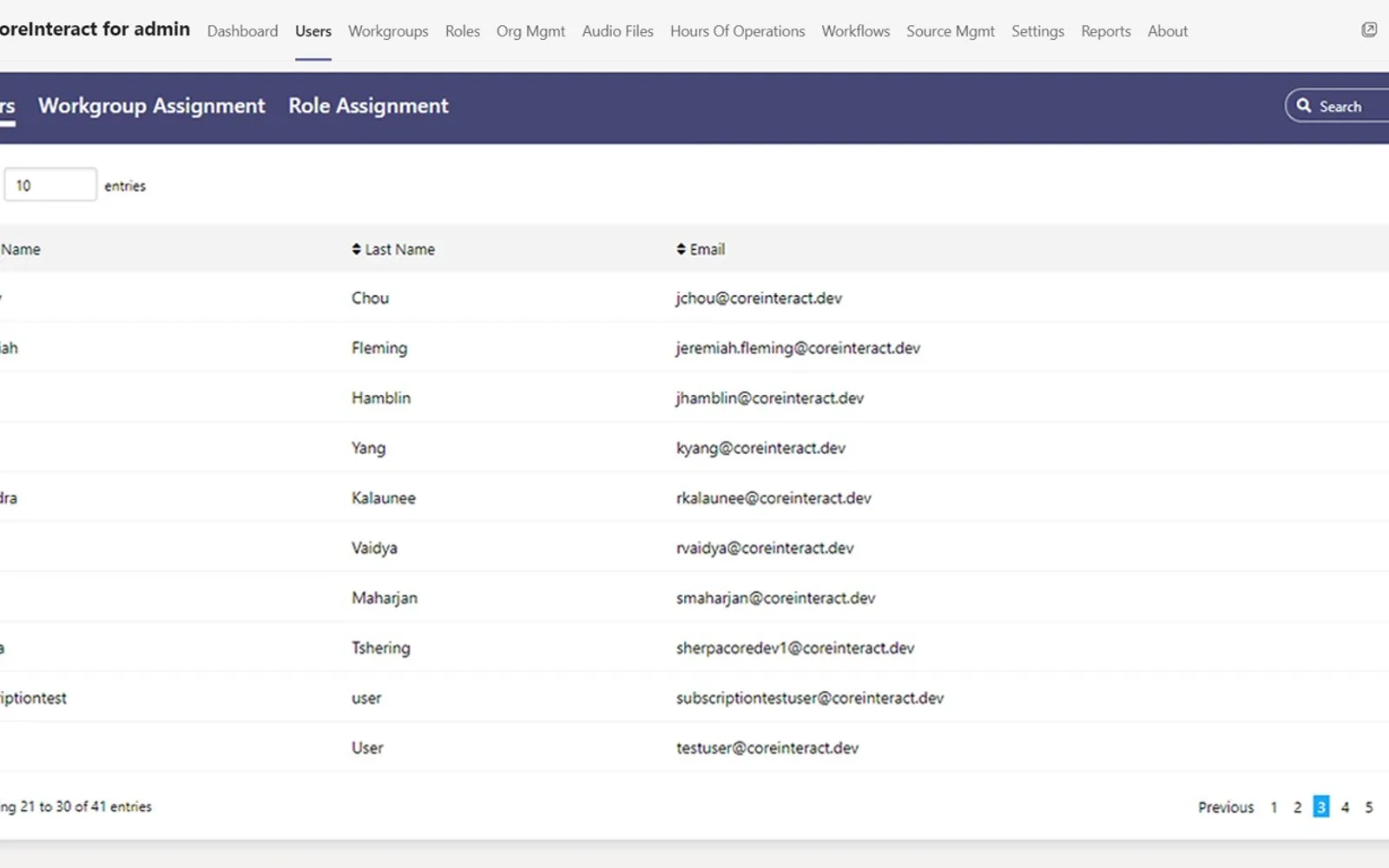This screenshot has height=868, width=1389.
Task: Click email sherpacoredev1@coreinteract.dev
Action: pyautogui.click(x=795, y=648)
